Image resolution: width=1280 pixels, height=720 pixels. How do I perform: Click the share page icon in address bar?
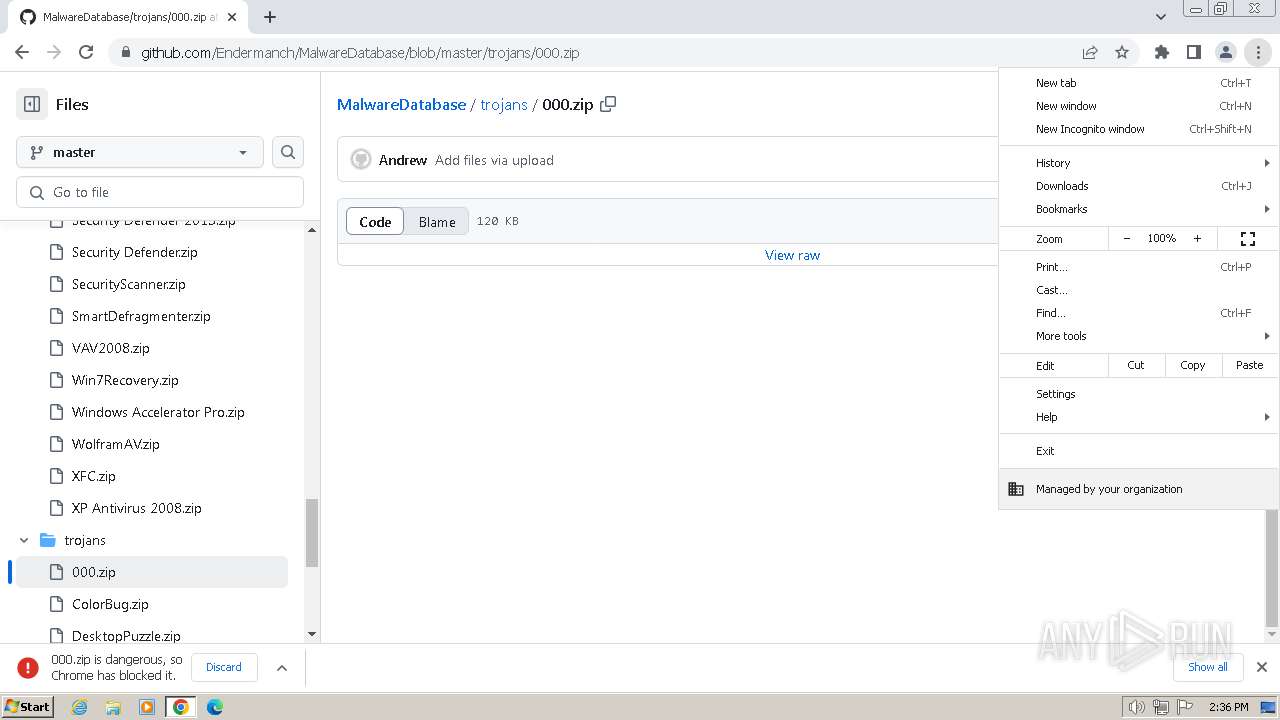1090,52
